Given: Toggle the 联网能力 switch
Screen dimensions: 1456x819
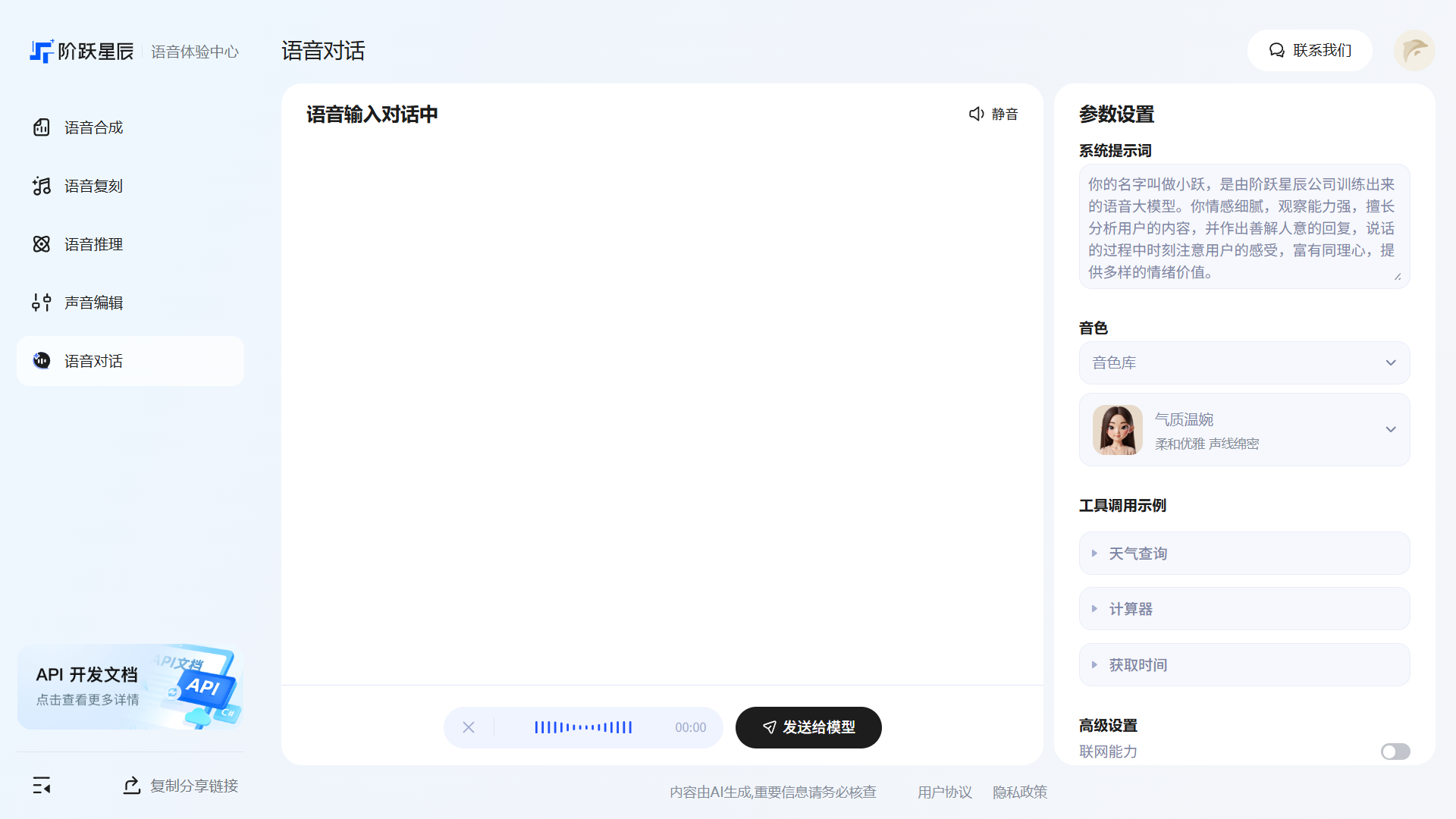Looking at the screenshot, I should click(1395, 752).
